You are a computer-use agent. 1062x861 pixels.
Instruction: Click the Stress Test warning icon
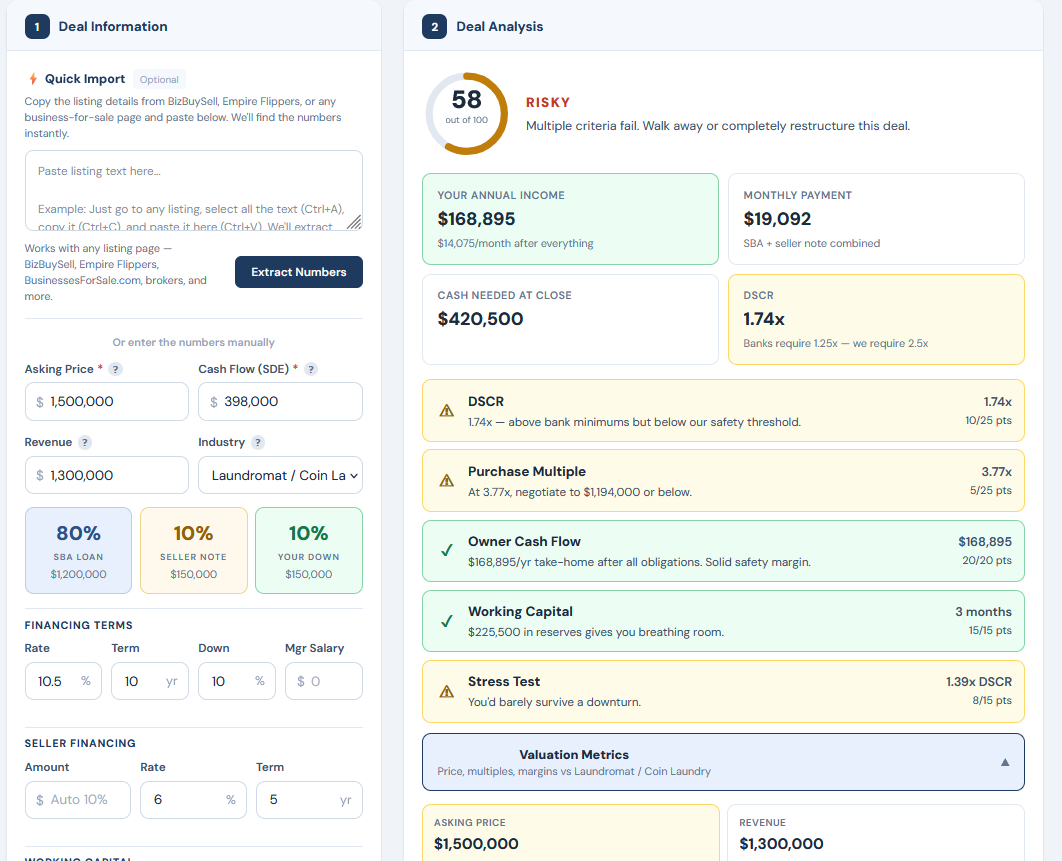(446, 688)
